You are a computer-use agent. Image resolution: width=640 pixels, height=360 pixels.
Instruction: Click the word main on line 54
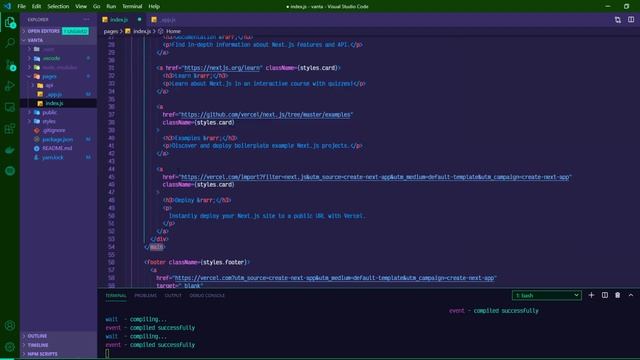[x=157, y=247]
